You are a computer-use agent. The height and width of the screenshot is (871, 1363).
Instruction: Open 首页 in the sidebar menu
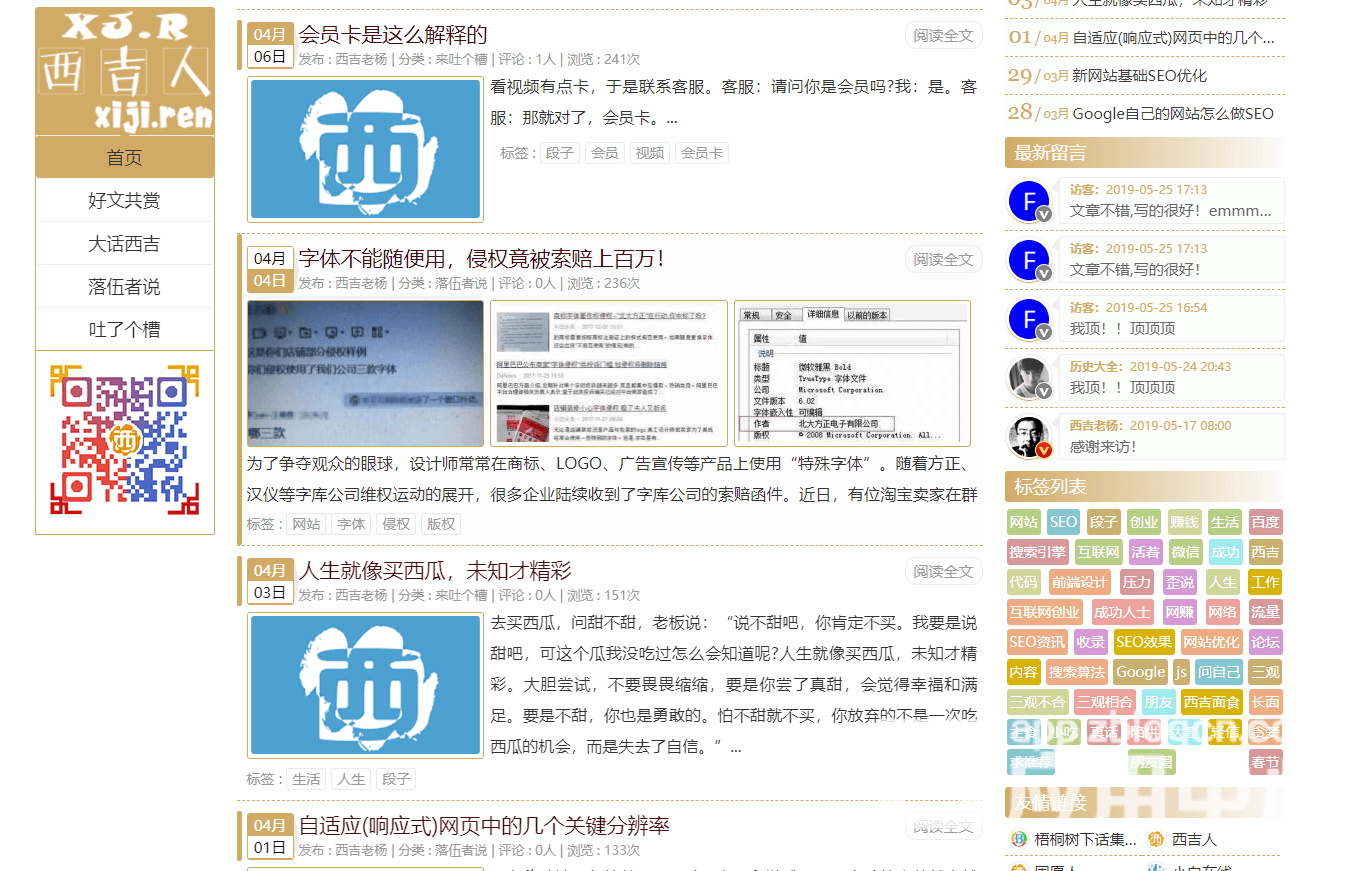[125, 157]
